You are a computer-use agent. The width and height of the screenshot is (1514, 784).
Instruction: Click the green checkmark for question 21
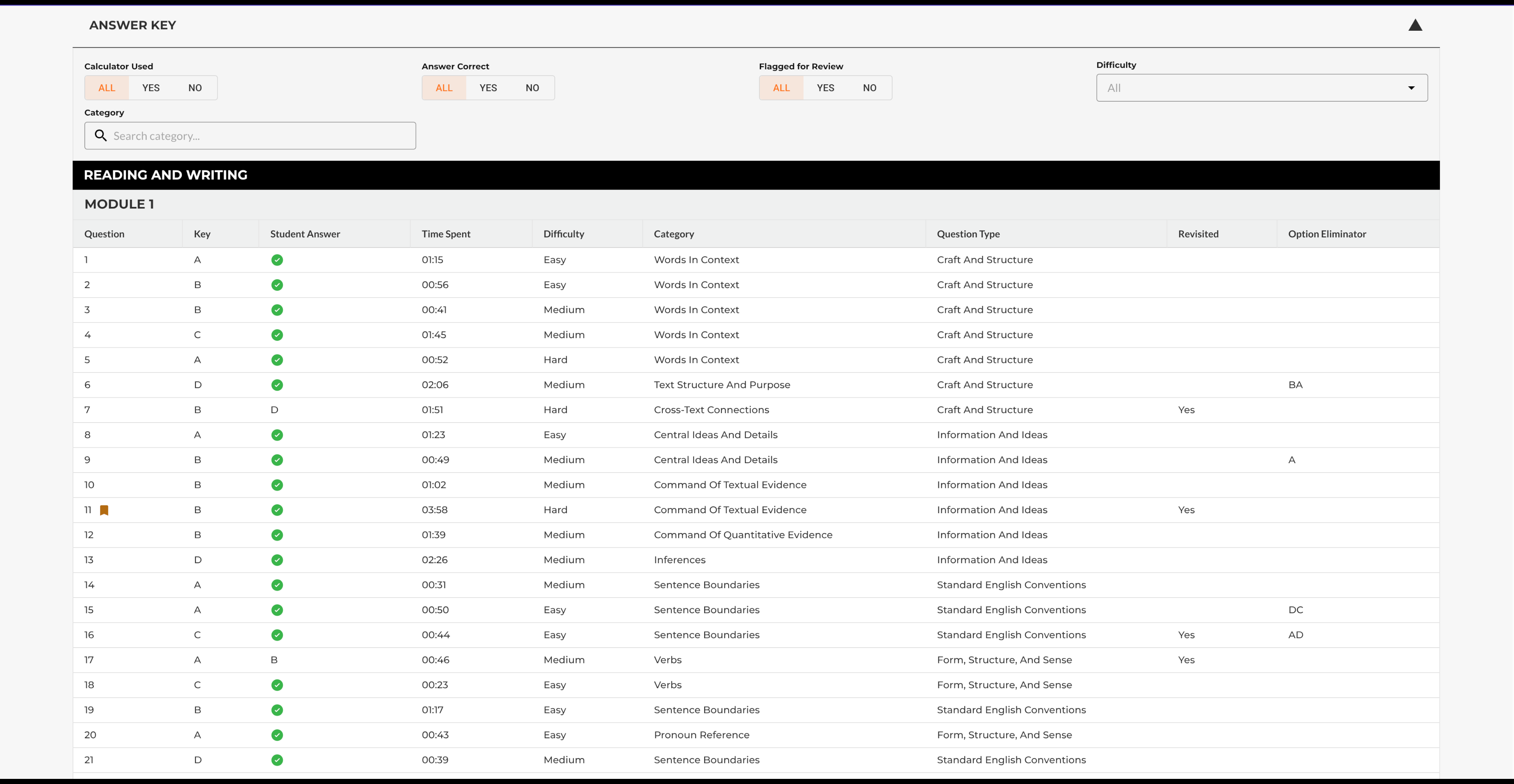(277, 760)
